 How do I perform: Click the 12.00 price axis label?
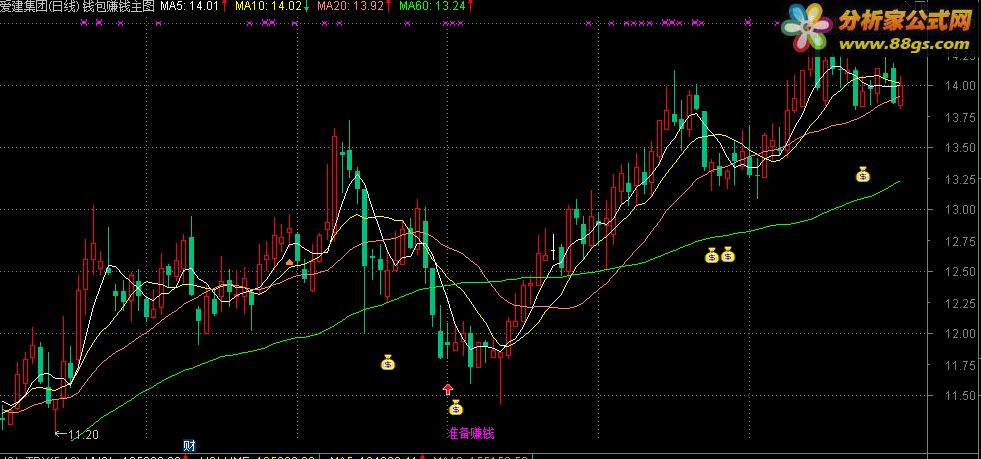[x=958, y=334]
